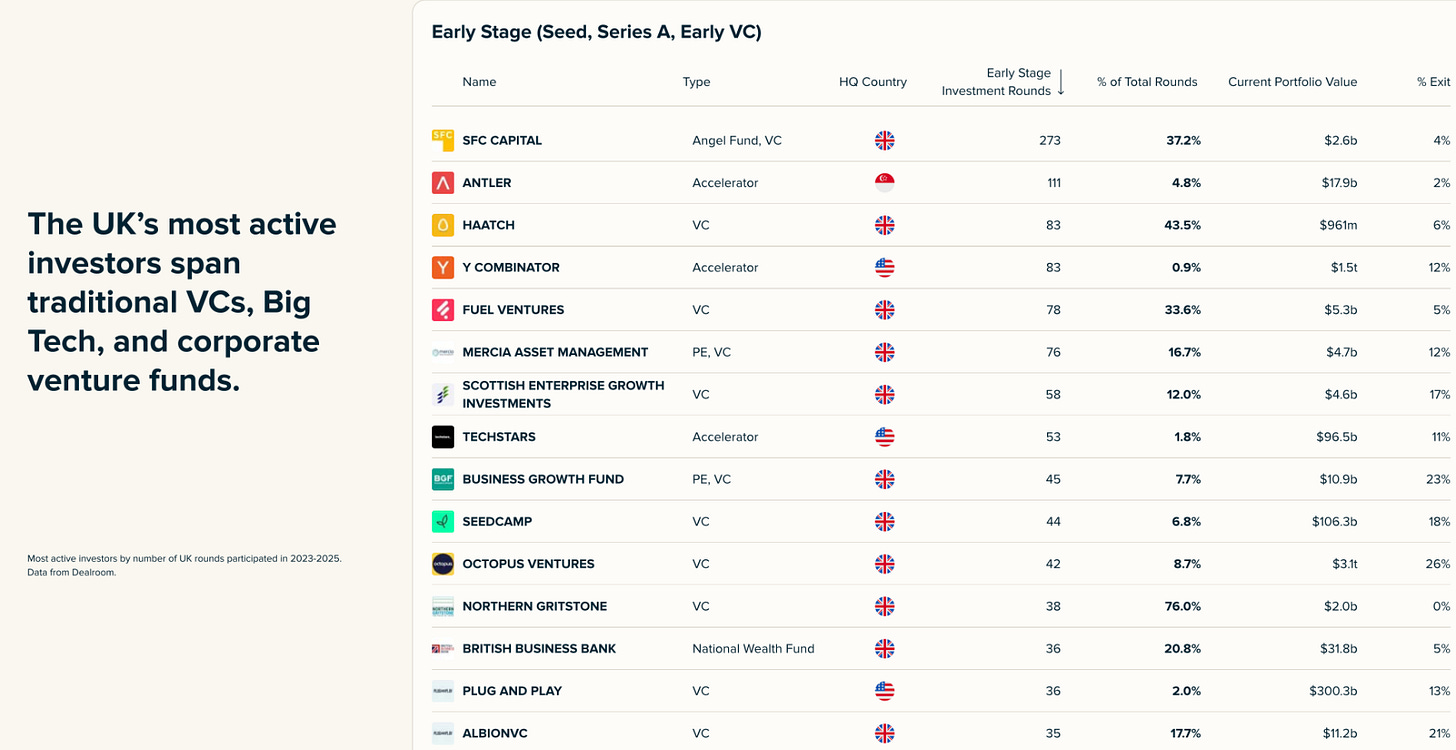Viewport: 1456px width, 750px height.
Task: Click the Antler red logo icon
Action: [x=443, y=183]
